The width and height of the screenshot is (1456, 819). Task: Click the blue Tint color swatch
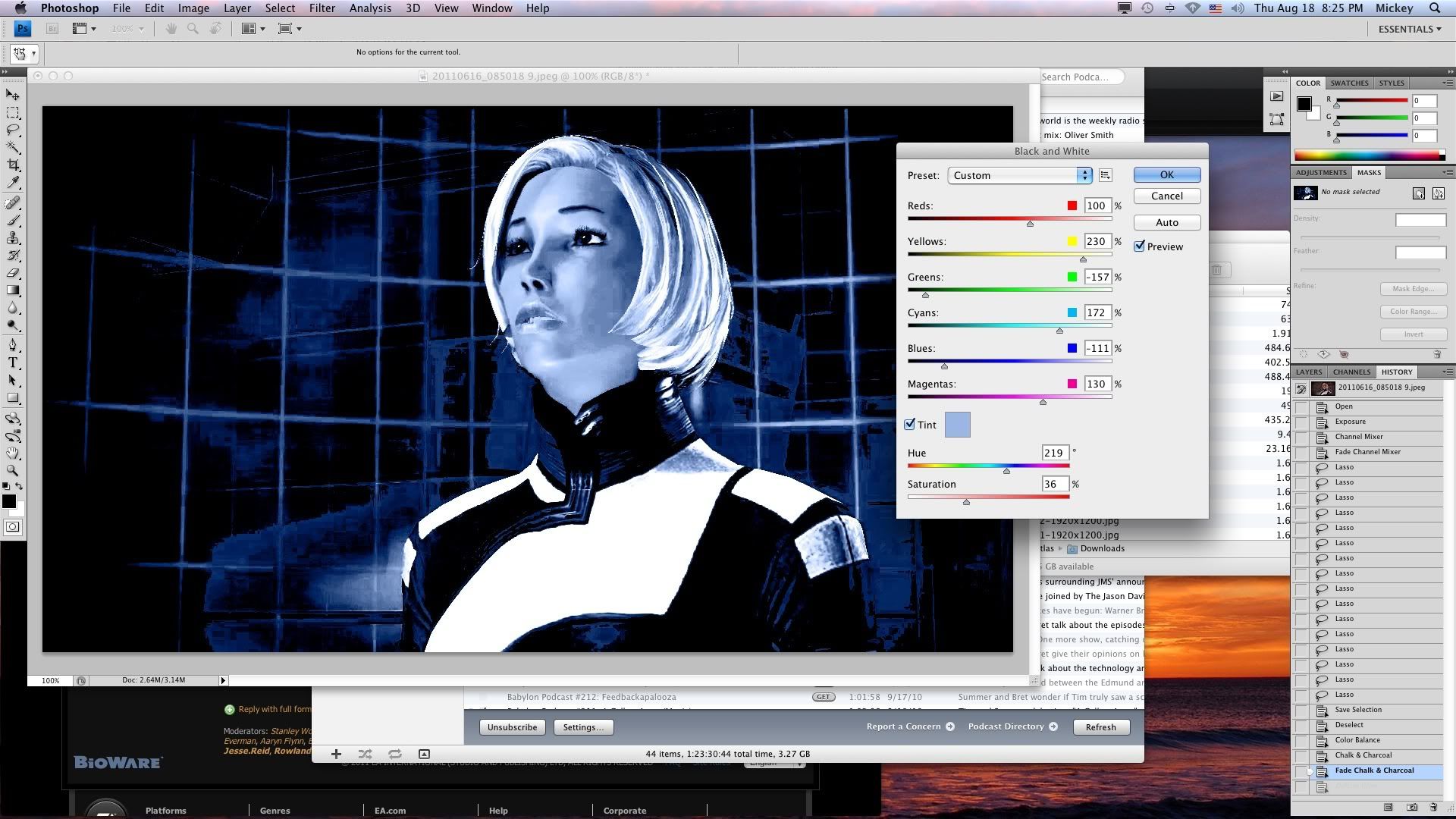(957, 425)
